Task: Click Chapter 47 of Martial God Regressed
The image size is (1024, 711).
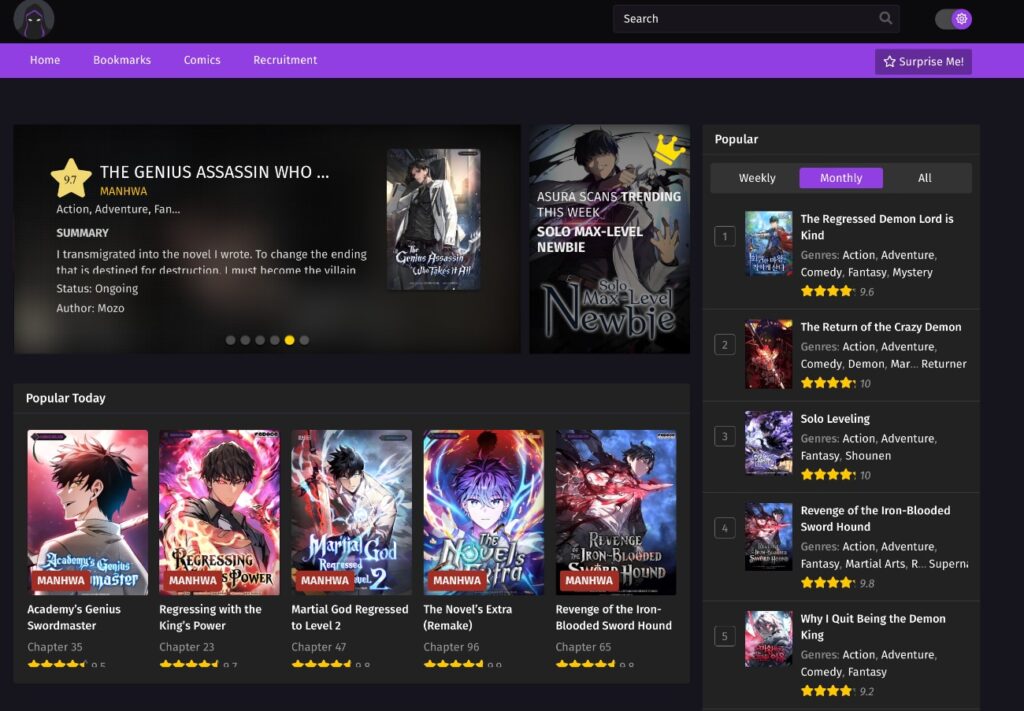Action: (312, 647)
